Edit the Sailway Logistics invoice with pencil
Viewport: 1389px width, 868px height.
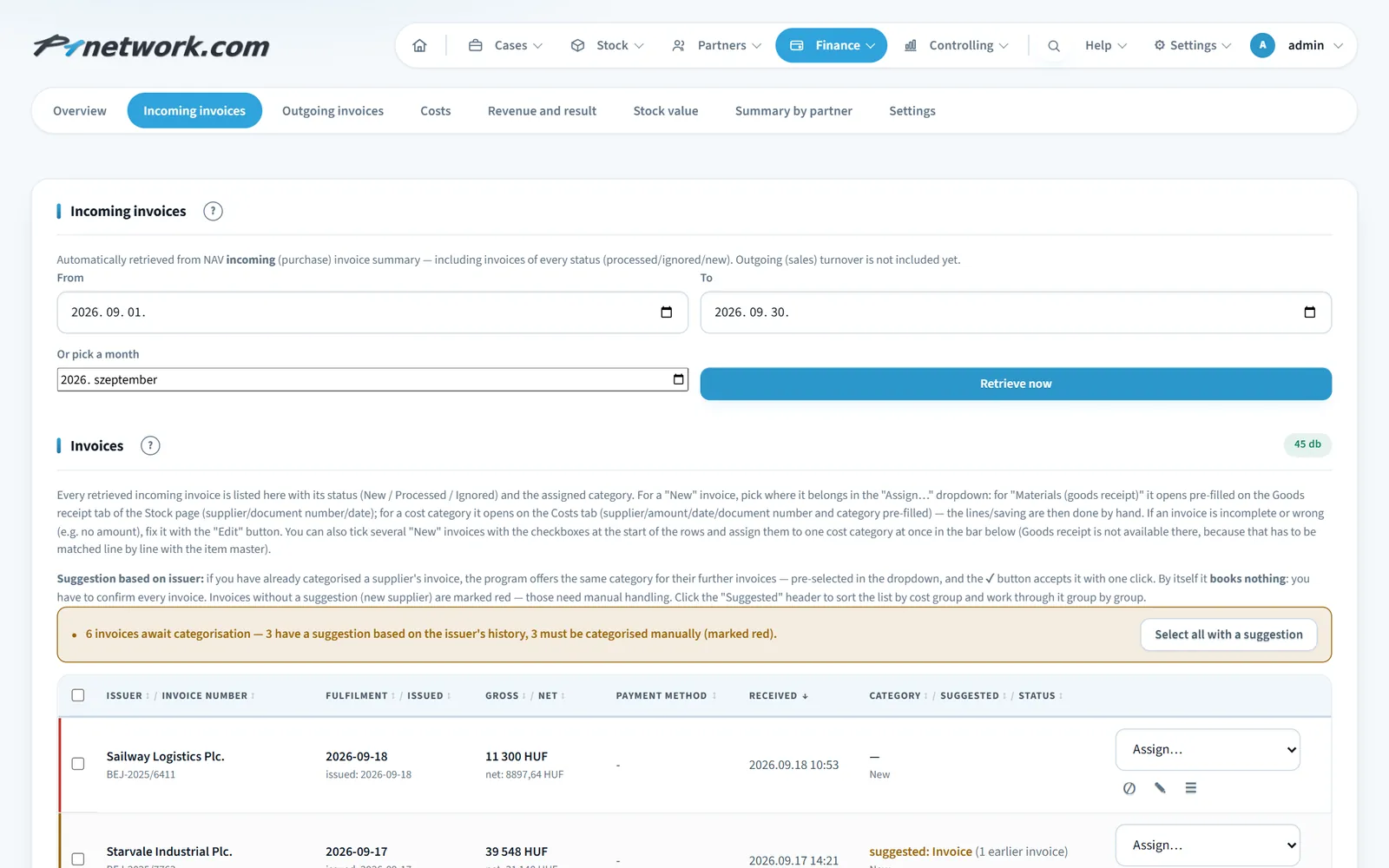click(x=1160, y=788)
